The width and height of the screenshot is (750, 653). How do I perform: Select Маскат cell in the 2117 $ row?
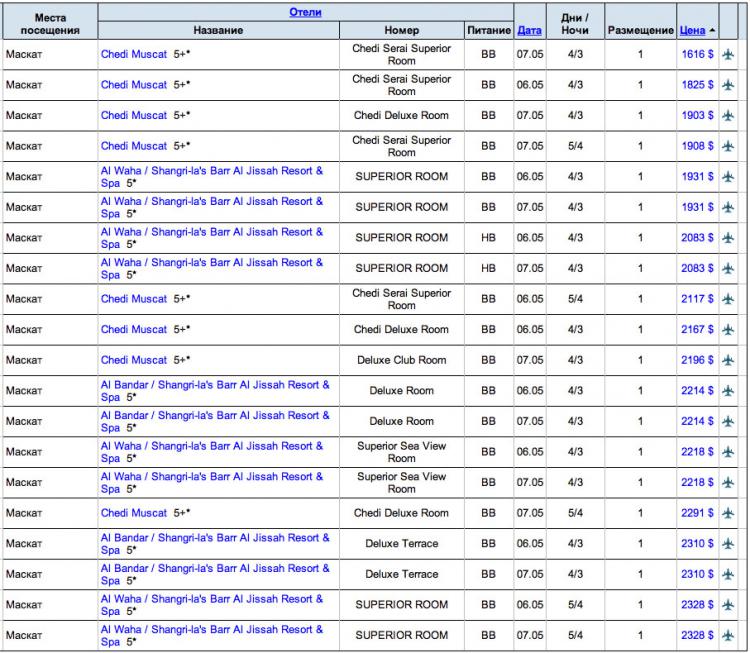pos(50,299)
